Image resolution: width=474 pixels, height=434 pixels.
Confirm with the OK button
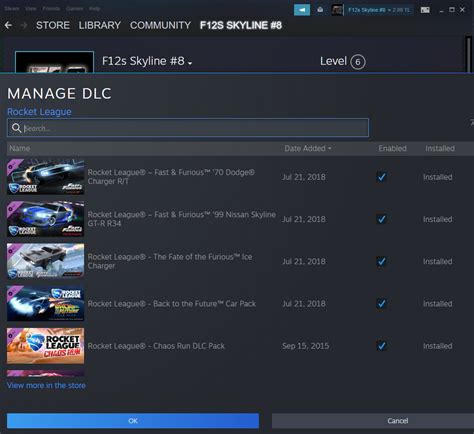133,421
